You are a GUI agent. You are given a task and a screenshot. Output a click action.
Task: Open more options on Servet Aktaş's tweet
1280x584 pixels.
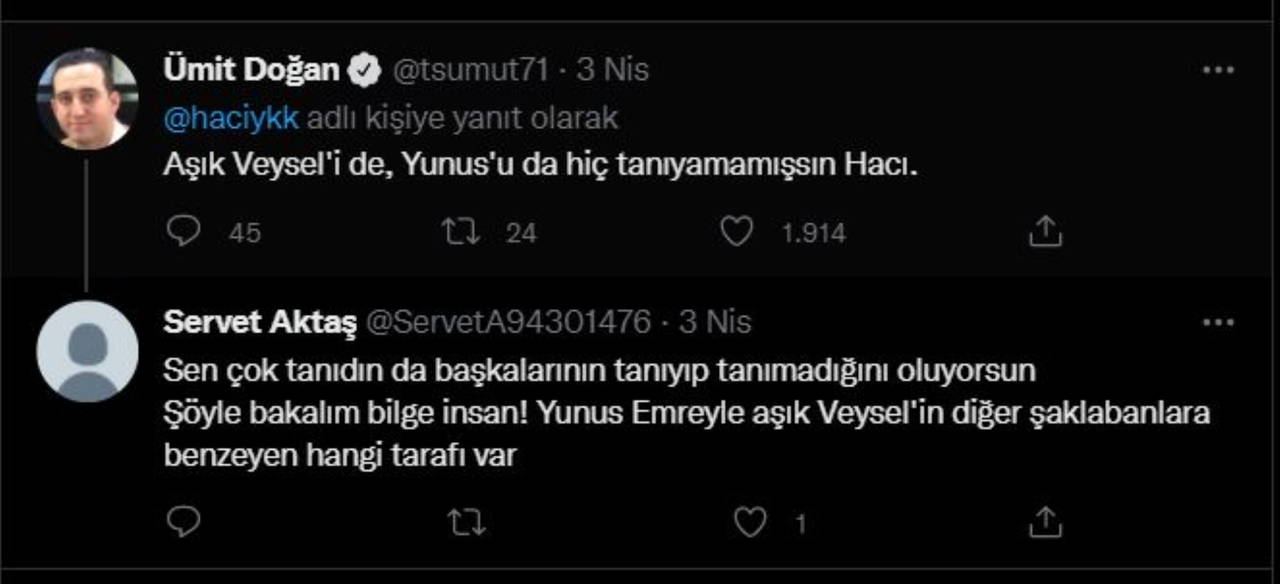pos(1218,322)
